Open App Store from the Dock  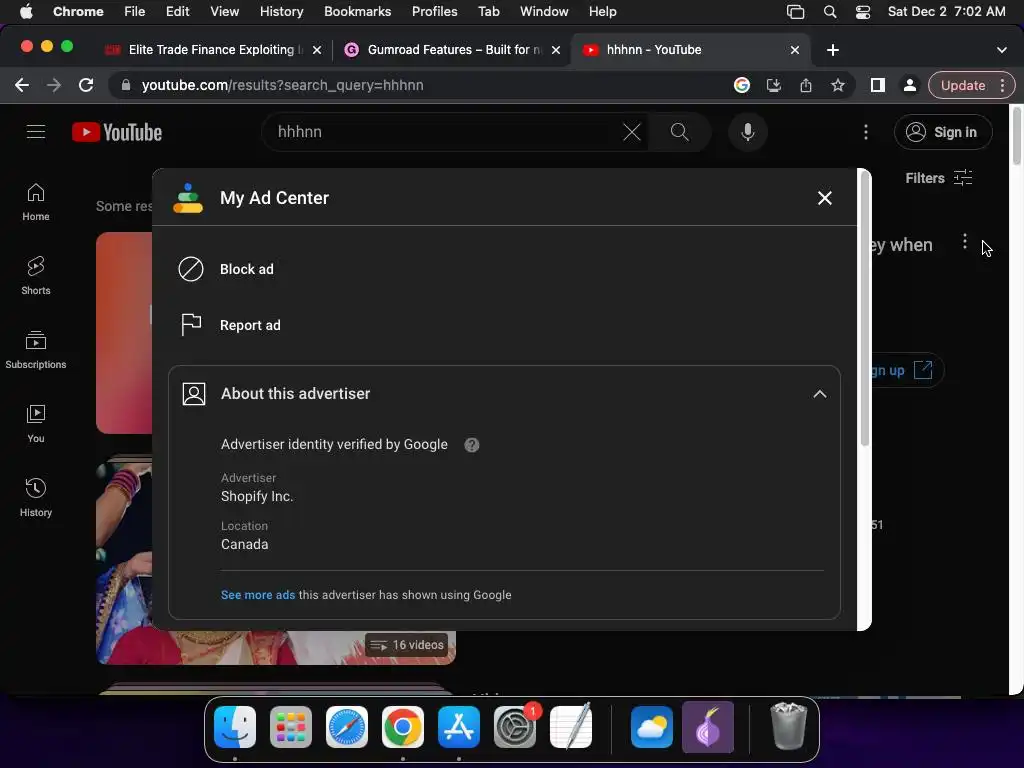[459, 727]
